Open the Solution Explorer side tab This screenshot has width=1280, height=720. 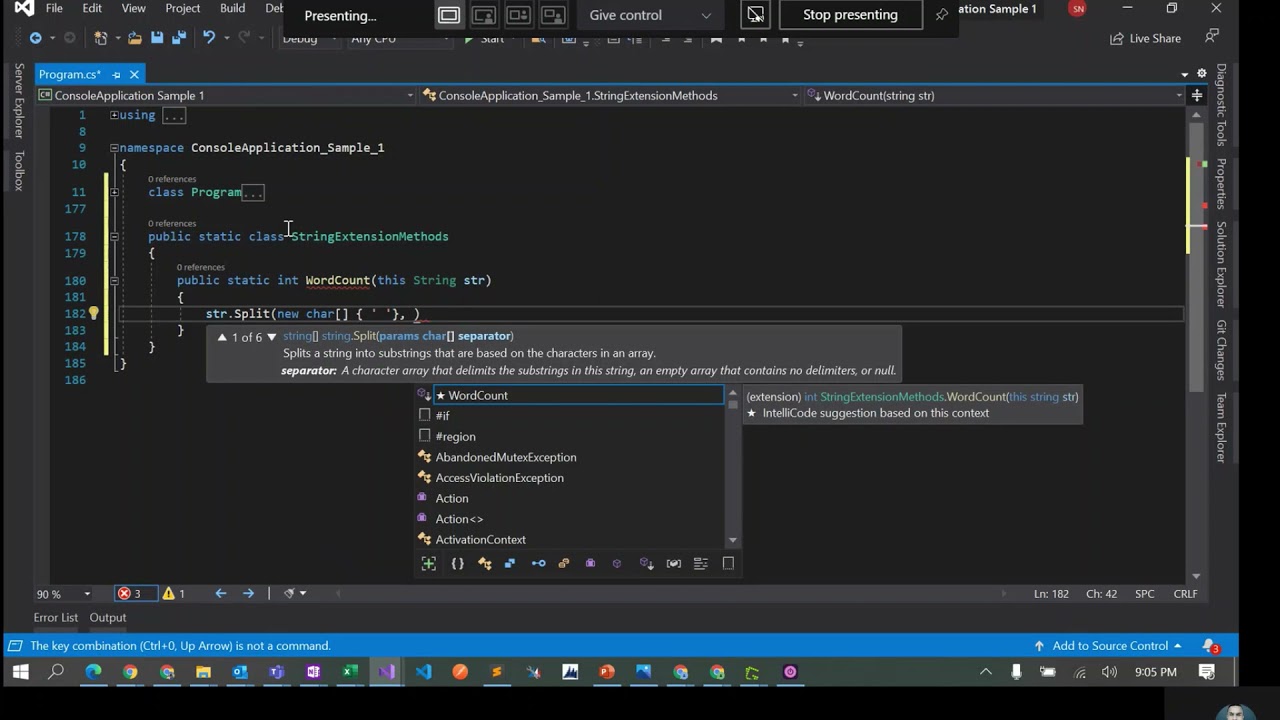[1221, 265]
